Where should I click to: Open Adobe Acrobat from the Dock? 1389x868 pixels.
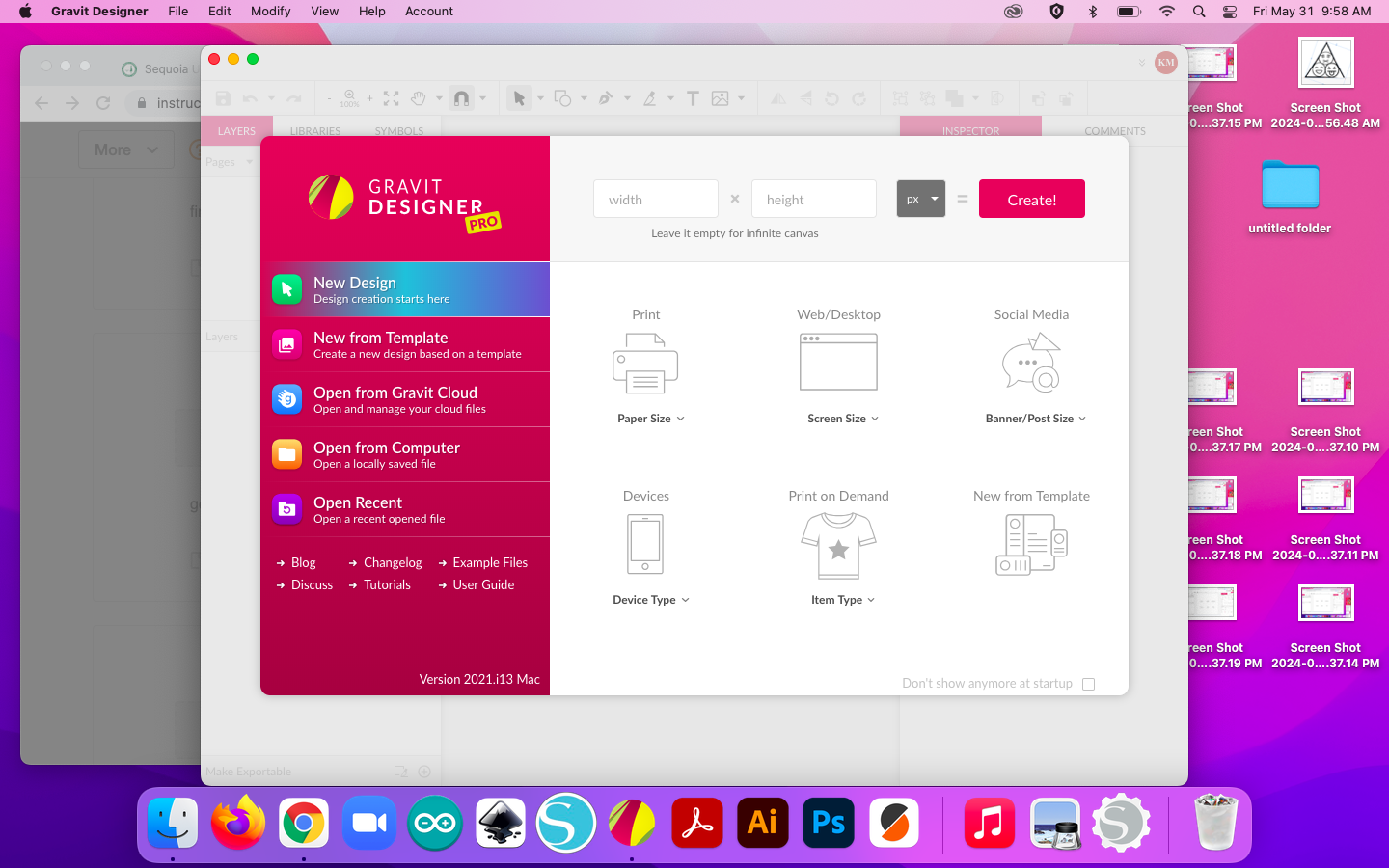(696, 823)
